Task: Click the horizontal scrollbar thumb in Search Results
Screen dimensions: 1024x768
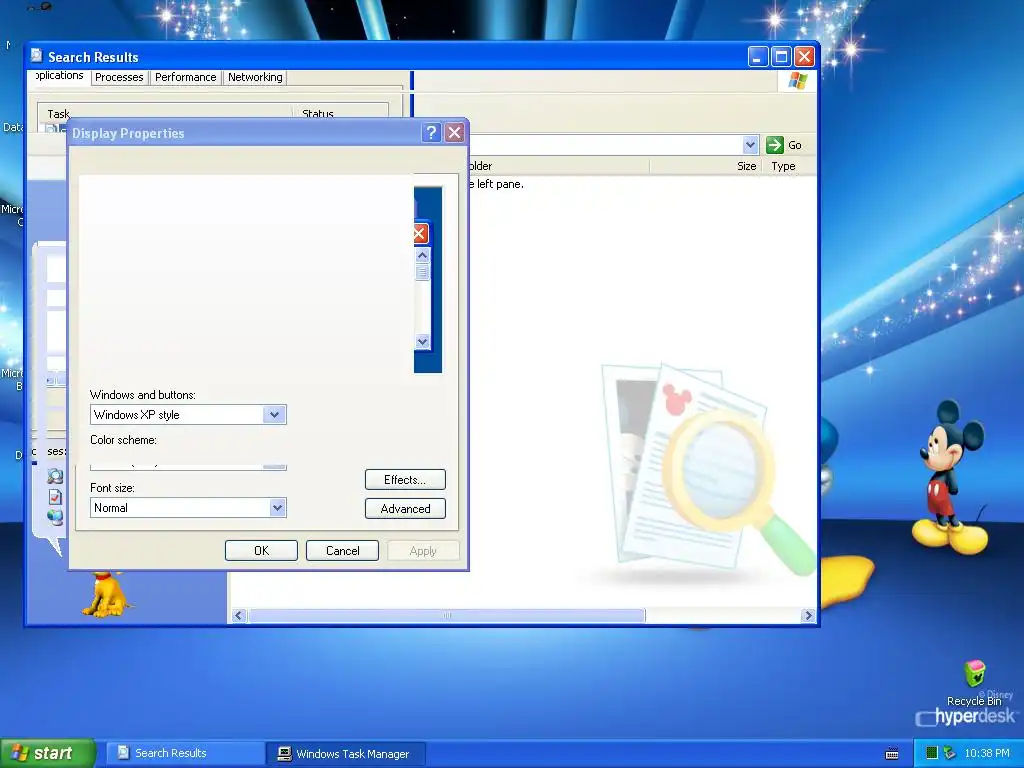Action: (x=447, y=615)
